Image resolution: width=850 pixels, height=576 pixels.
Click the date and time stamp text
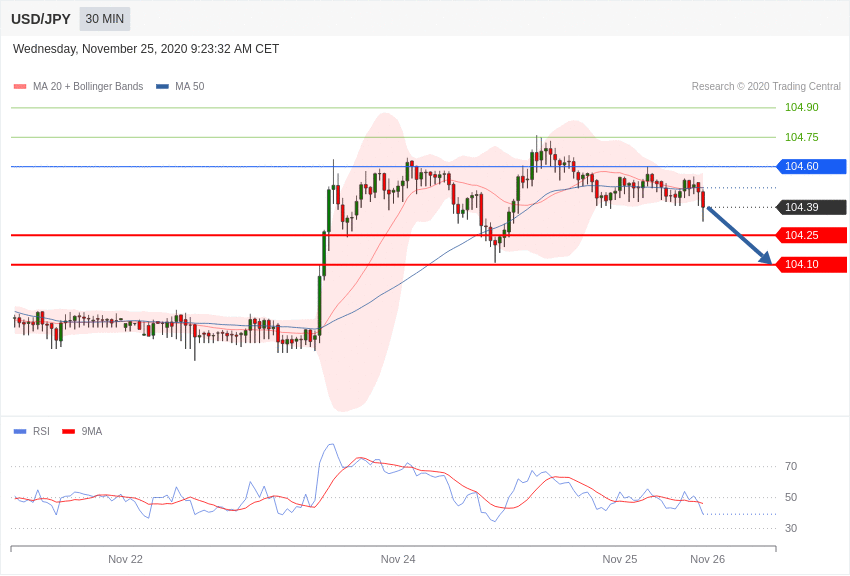pos(146,49)
